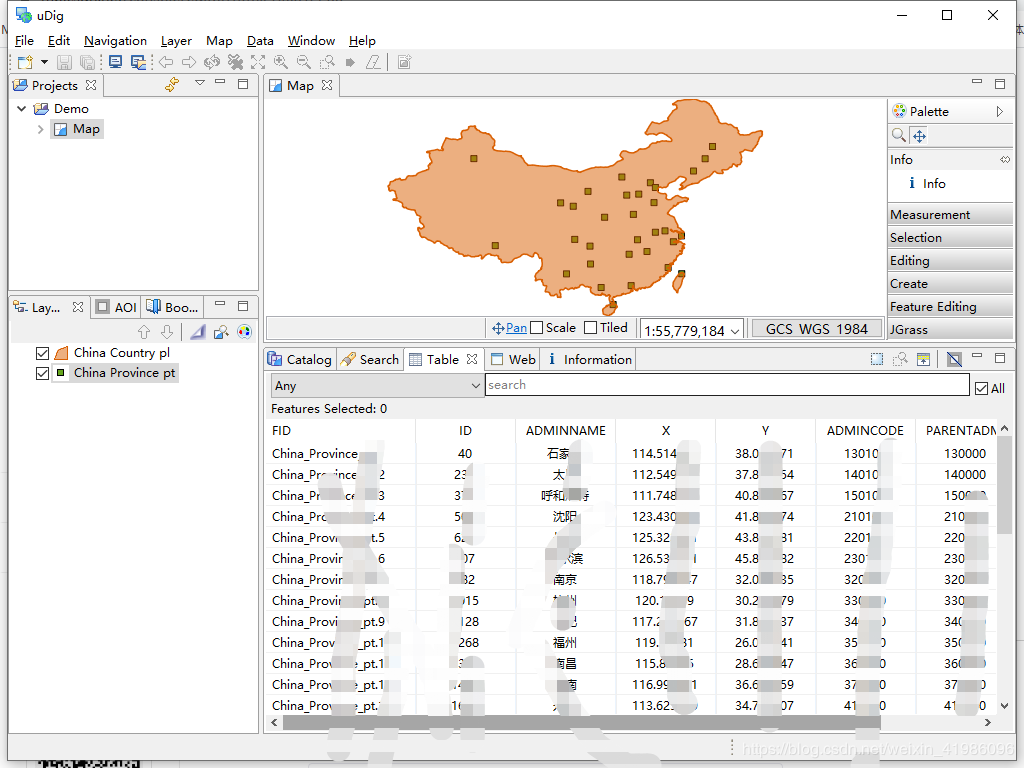Open the Navigation menu
Image resolution: width=1024 pixels, height=768 pixels.
[116, 40]
